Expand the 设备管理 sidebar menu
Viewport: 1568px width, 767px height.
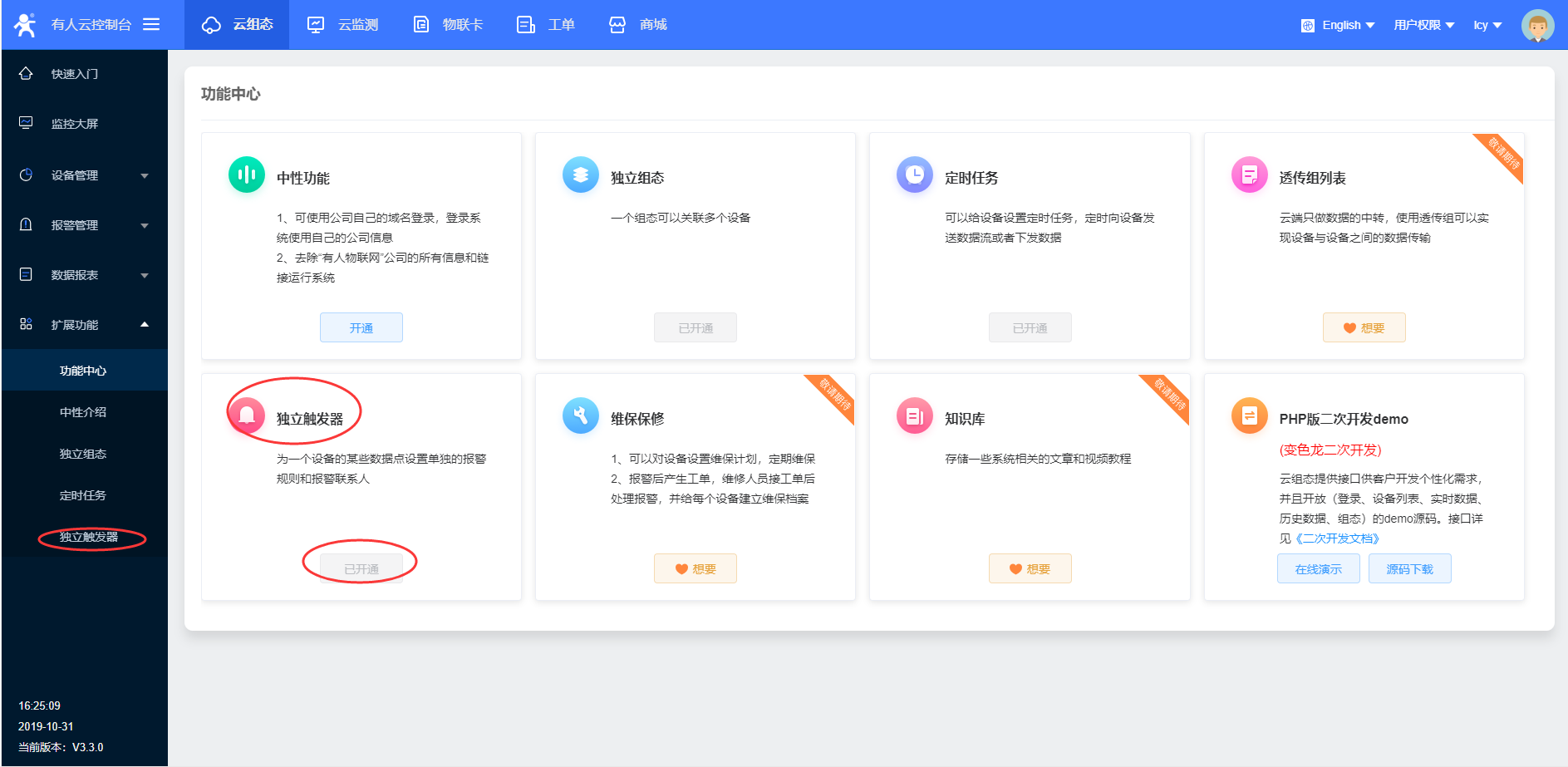(x=85, y=175)
